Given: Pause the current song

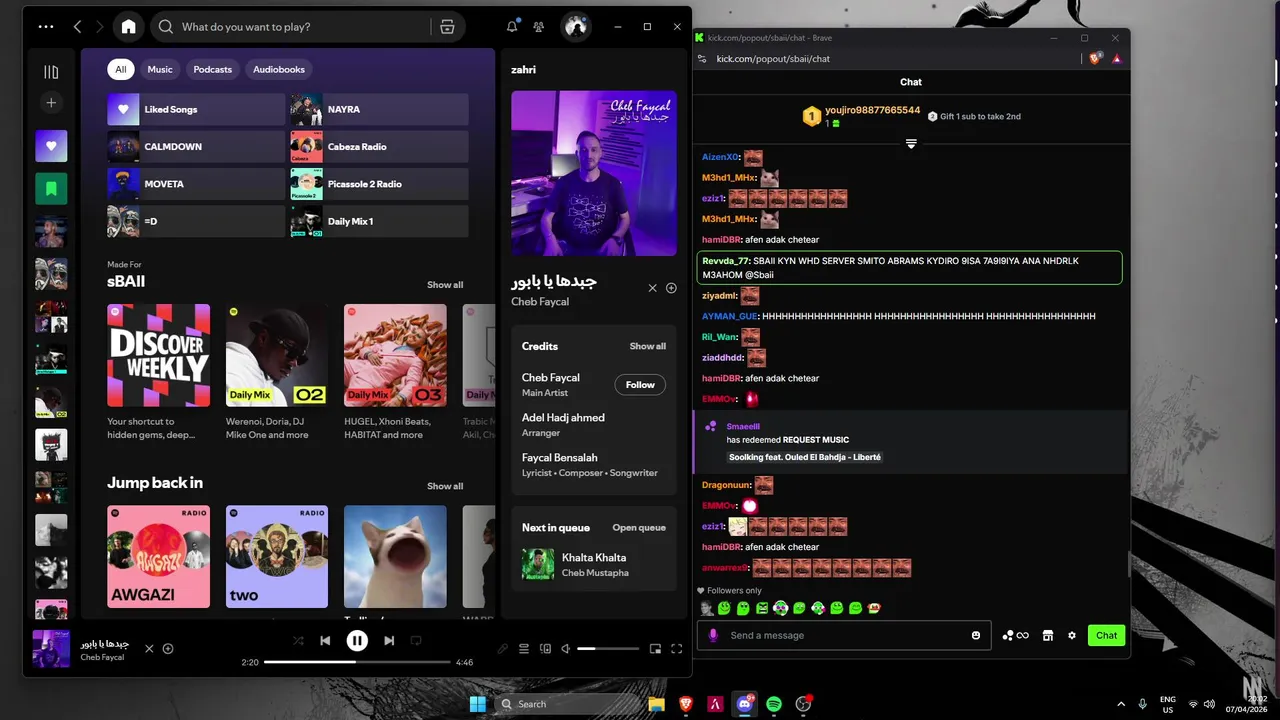Looking at the screenshot, I should pos(357,641).
